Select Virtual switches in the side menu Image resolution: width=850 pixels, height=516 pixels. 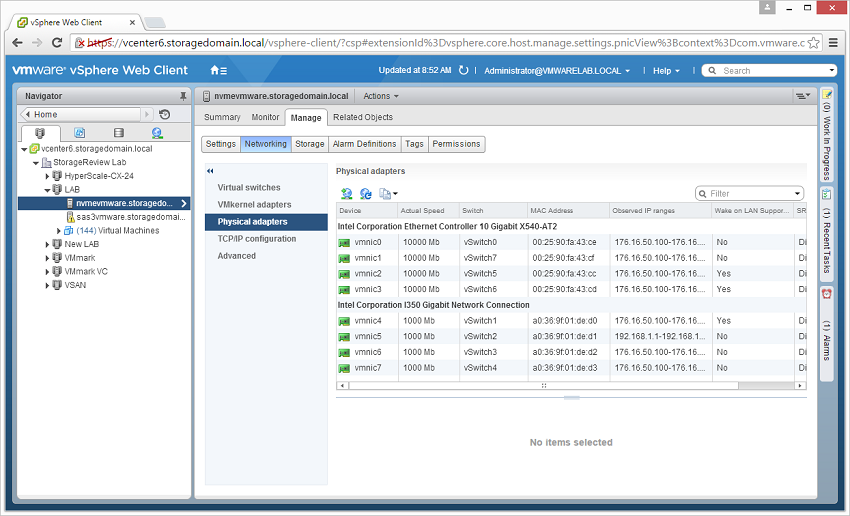[249, 188]
